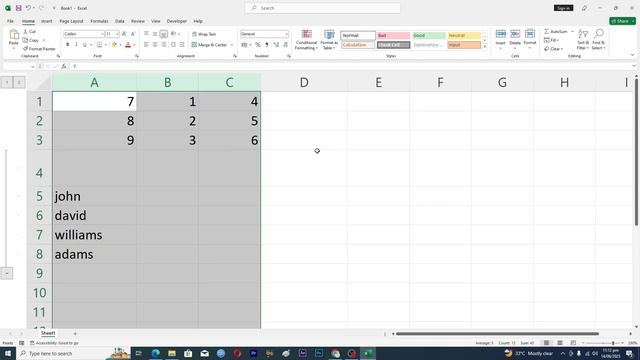Open Sort & Filter options
This screenshot has width=640, height=360.
pyautogui.click(x=583, y=40)
